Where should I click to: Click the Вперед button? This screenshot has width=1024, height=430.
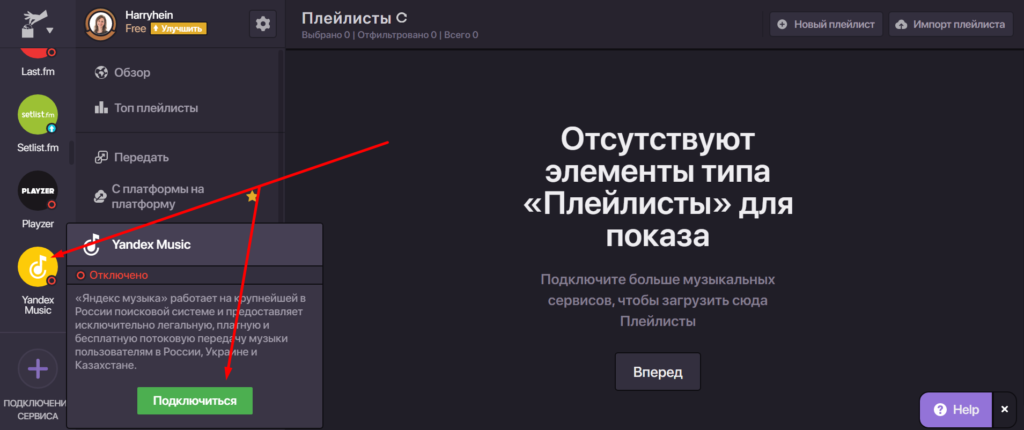657,372
